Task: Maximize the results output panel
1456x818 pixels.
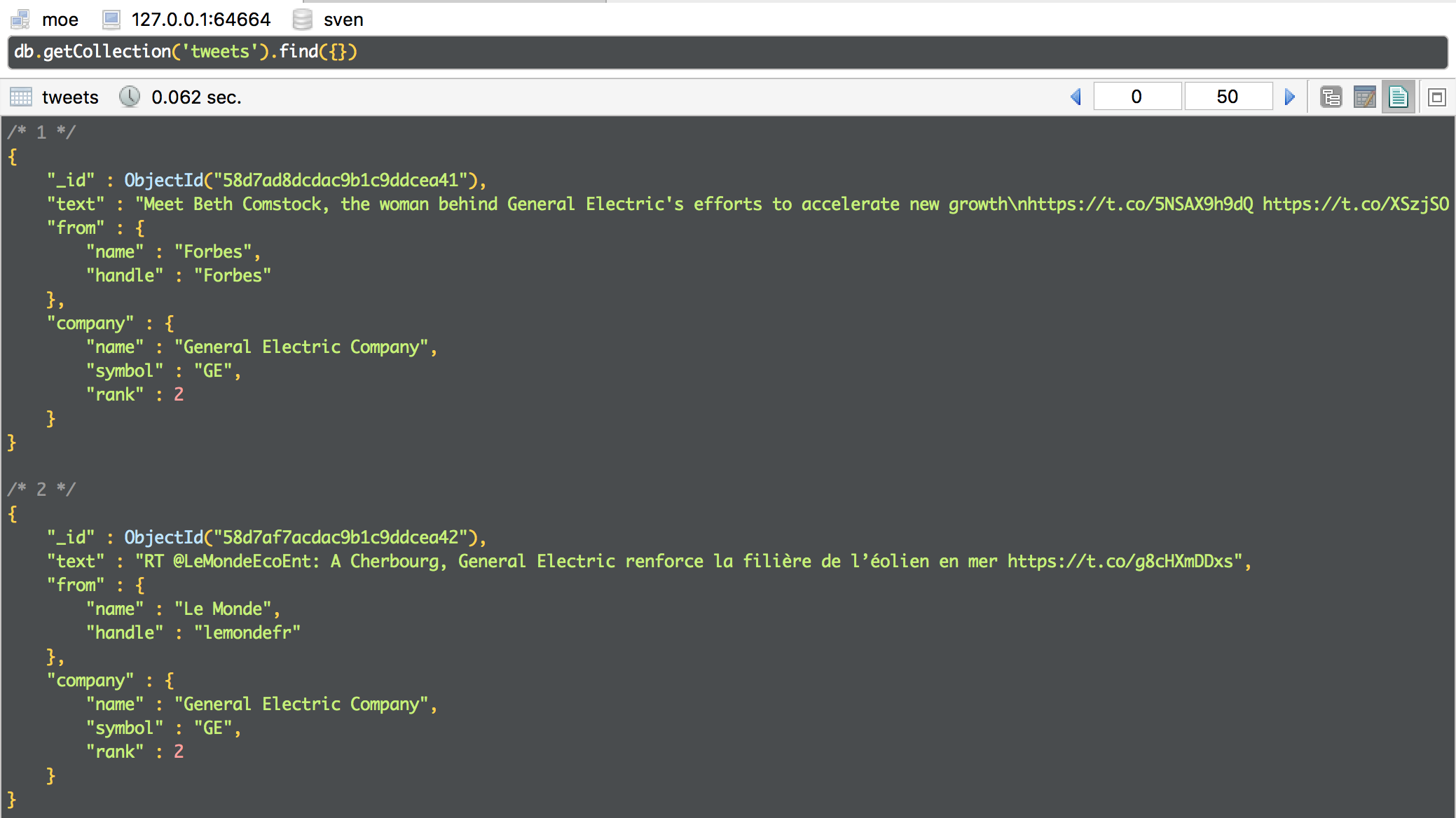Action: click(1437, 97)
